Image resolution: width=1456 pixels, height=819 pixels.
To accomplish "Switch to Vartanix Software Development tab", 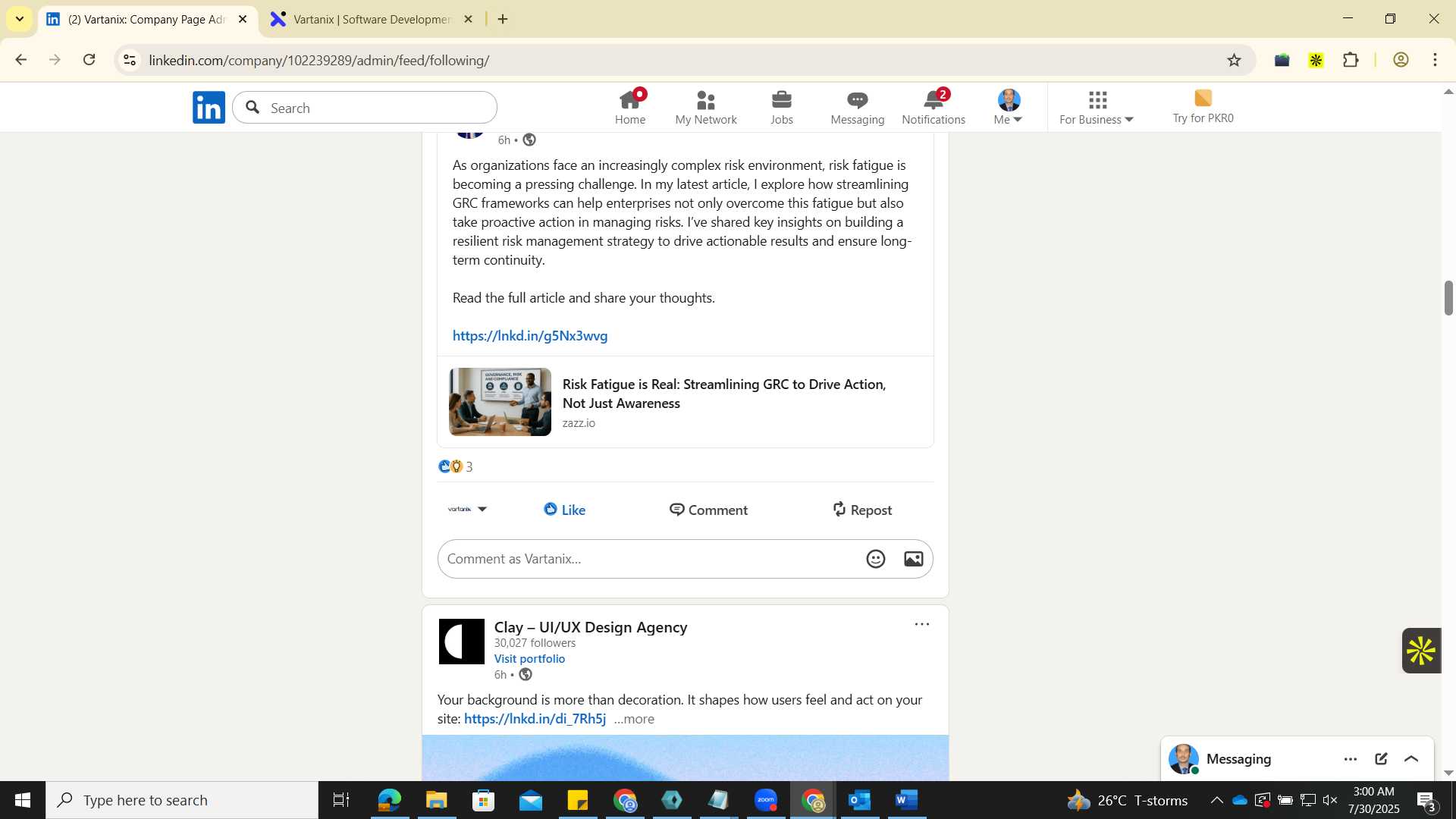I will (x=372, y=20).
